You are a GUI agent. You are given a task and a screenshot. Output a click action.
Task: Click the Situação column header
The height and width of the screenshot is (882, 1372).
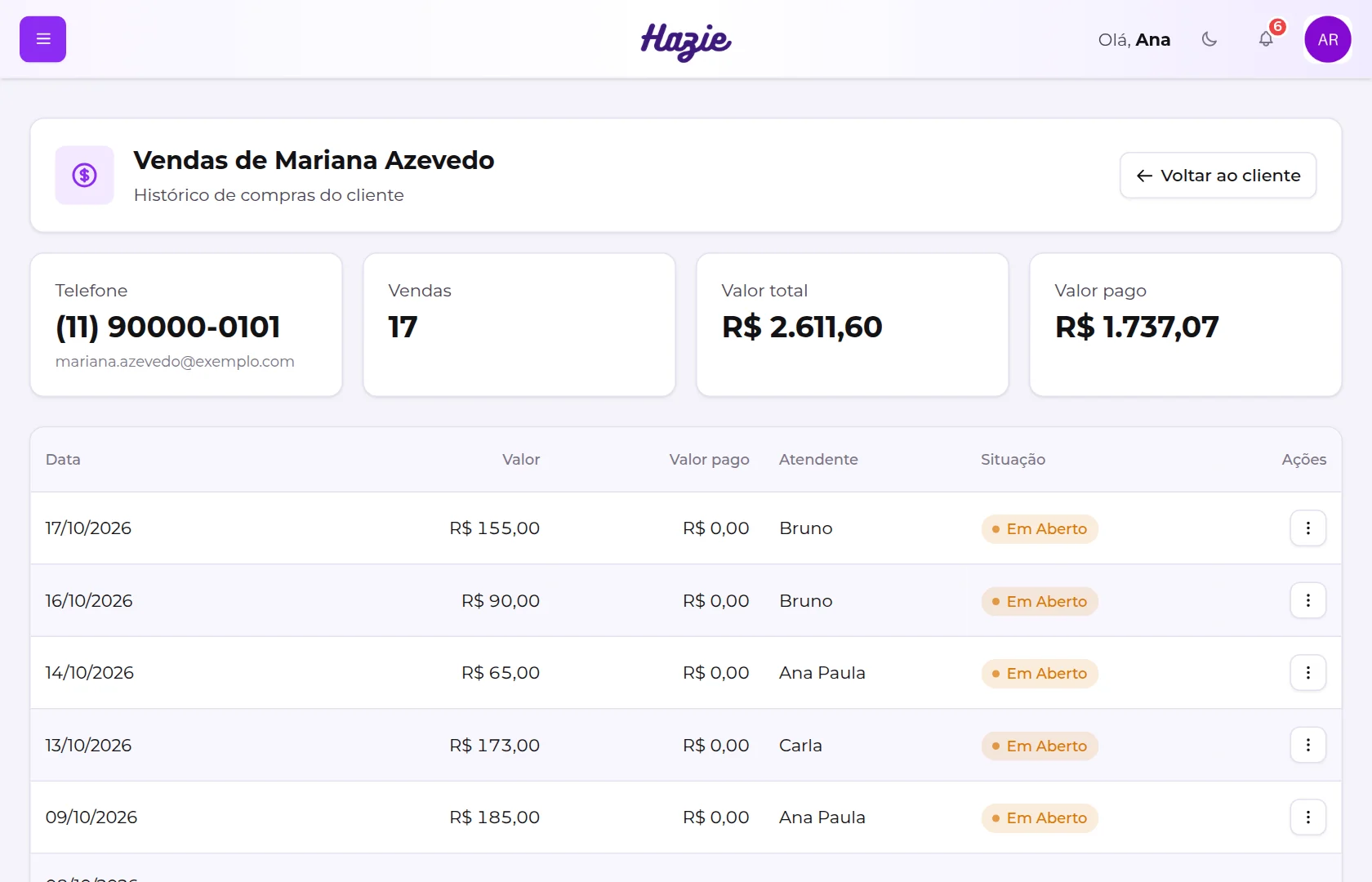click(x=1013, y=460)
